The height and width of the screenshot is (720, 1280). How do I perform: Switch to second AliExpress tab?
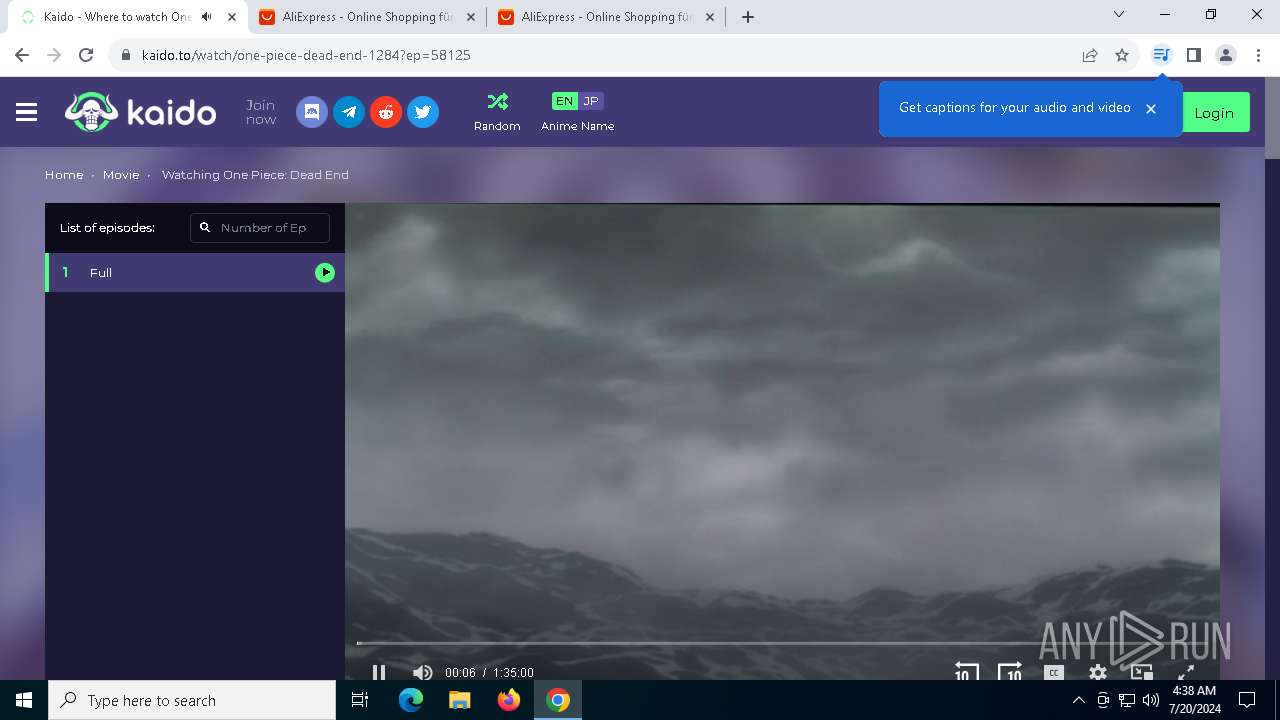(606, 17)
